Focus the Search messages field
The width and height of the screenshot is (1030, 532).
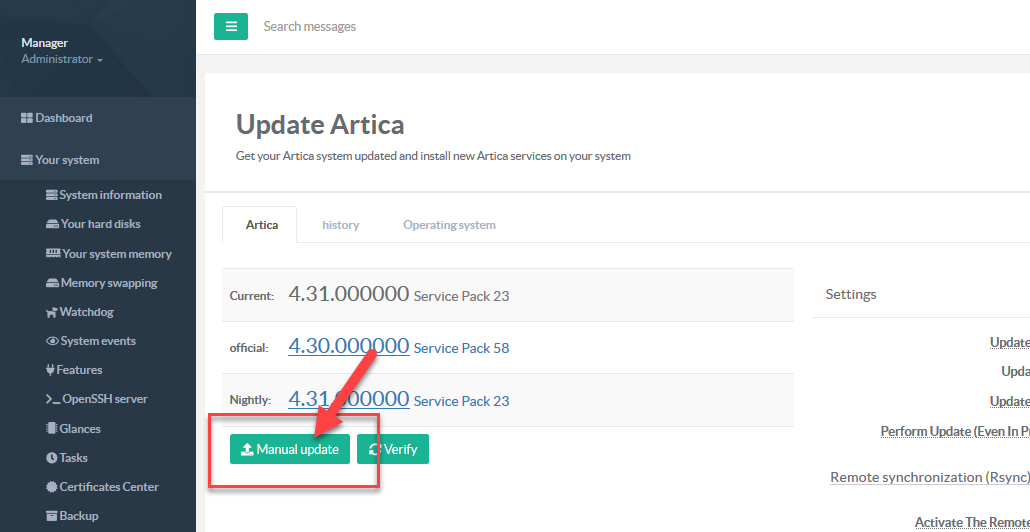400,27
